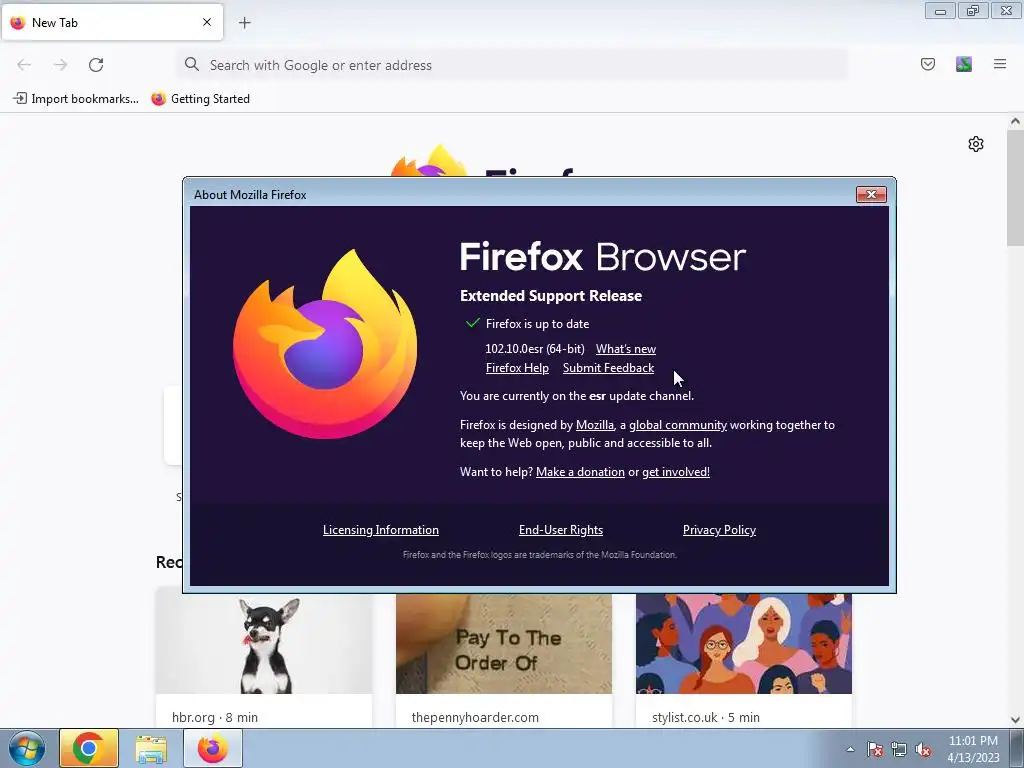Viewport: 1024px width, 768px height.
Task: Open new tab page personalize gear
Action: coord(976,144)
